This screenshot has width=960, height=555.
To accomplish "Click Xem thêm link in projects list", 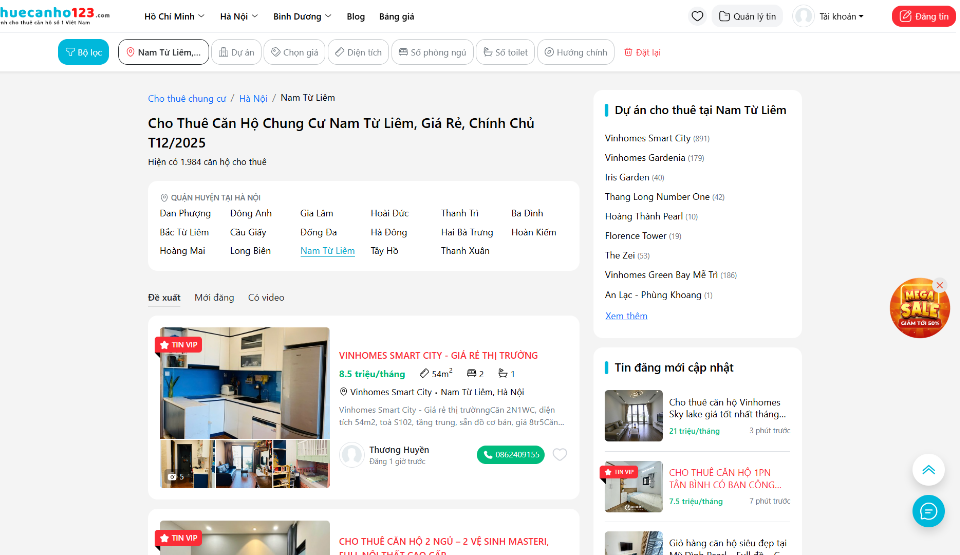I will (x=626, y=316).
